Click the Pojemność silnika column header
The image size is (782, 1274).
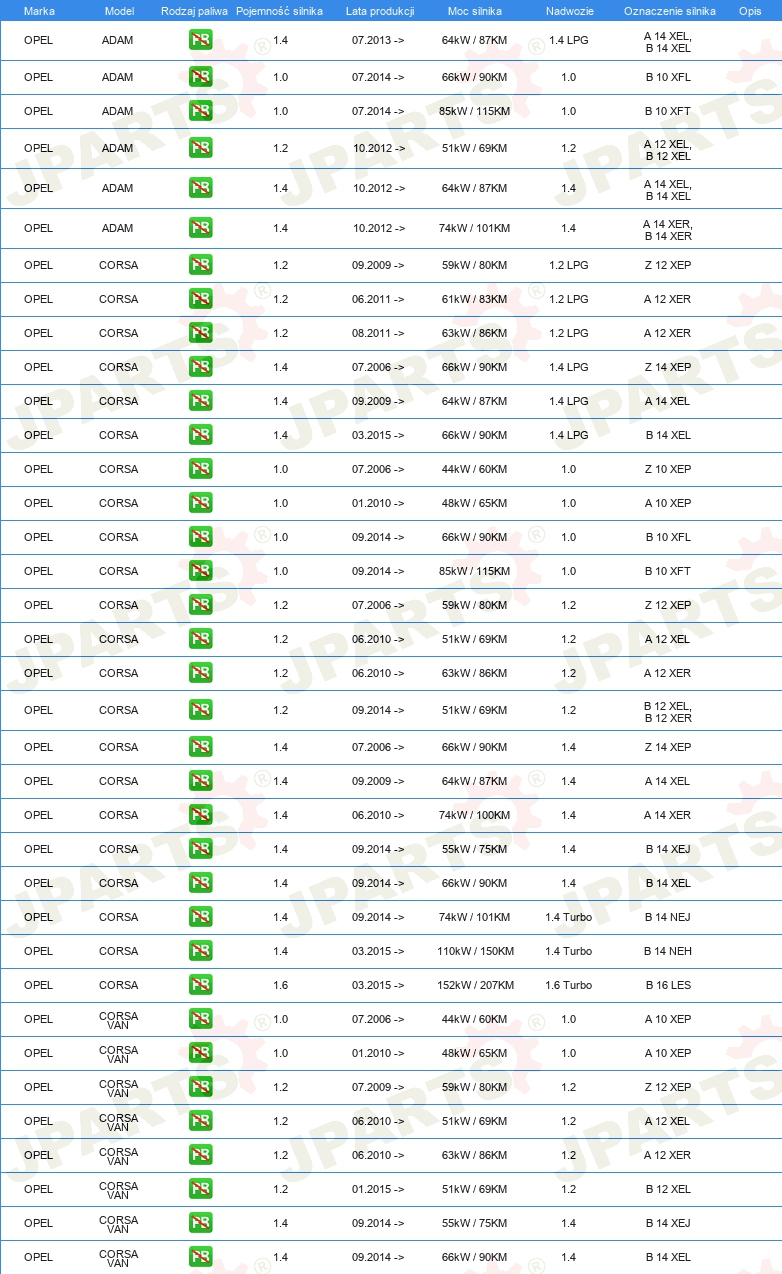[x=280, y=10]
